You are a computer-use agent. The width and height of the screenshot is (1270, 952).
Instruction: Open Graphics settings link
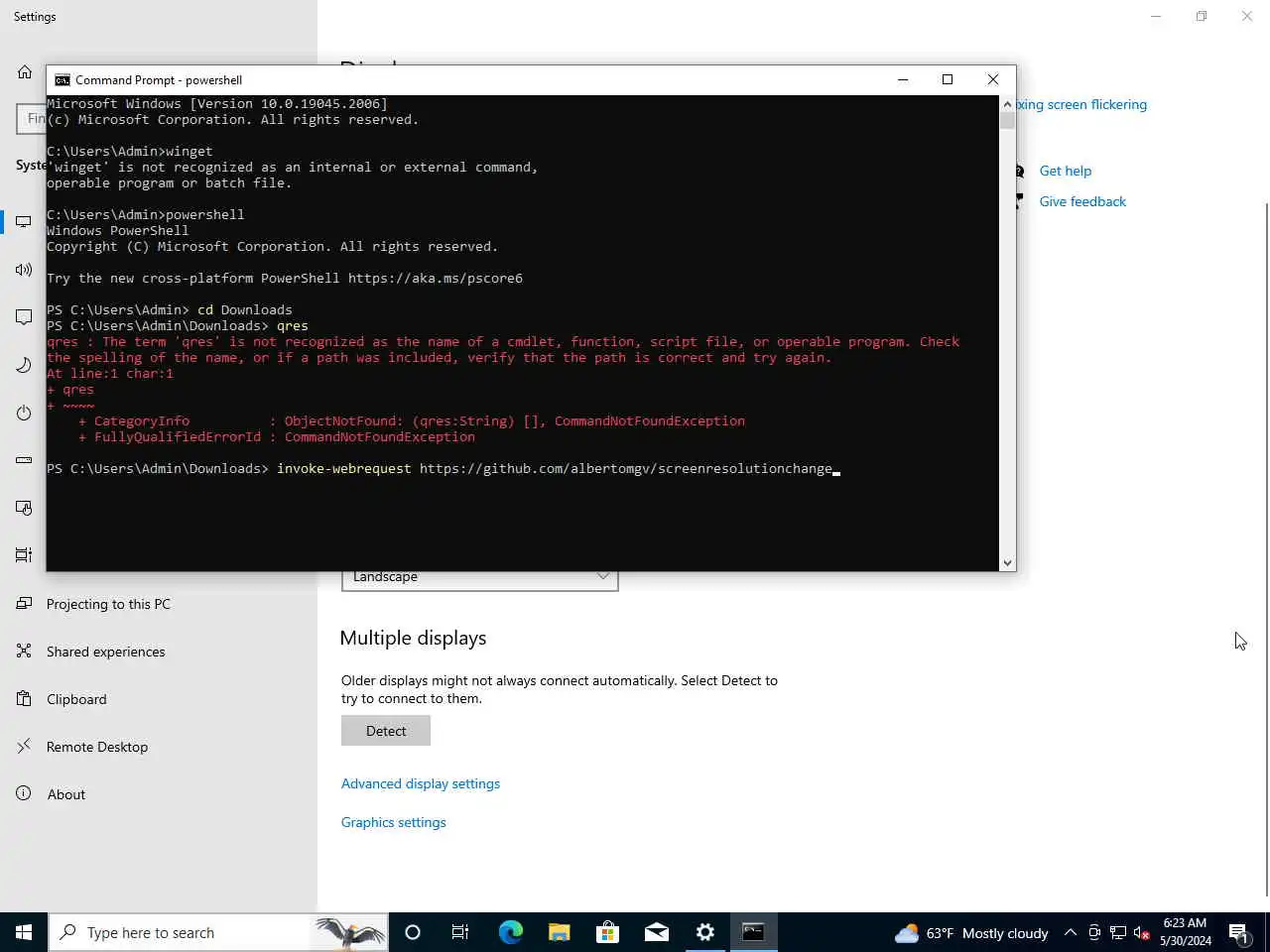pos(394,822)
